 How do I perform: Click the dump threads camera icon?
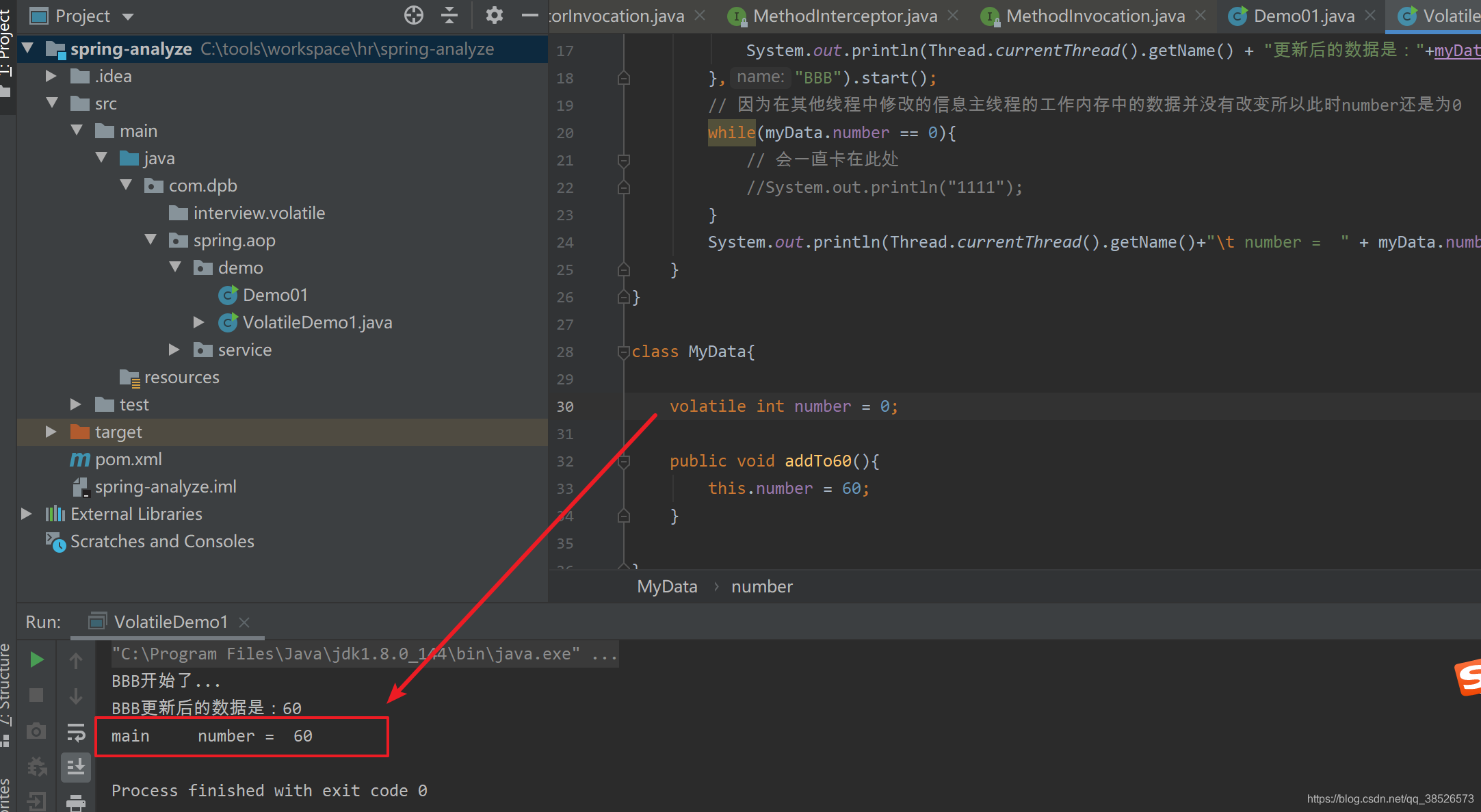click(x=37, y=731)
